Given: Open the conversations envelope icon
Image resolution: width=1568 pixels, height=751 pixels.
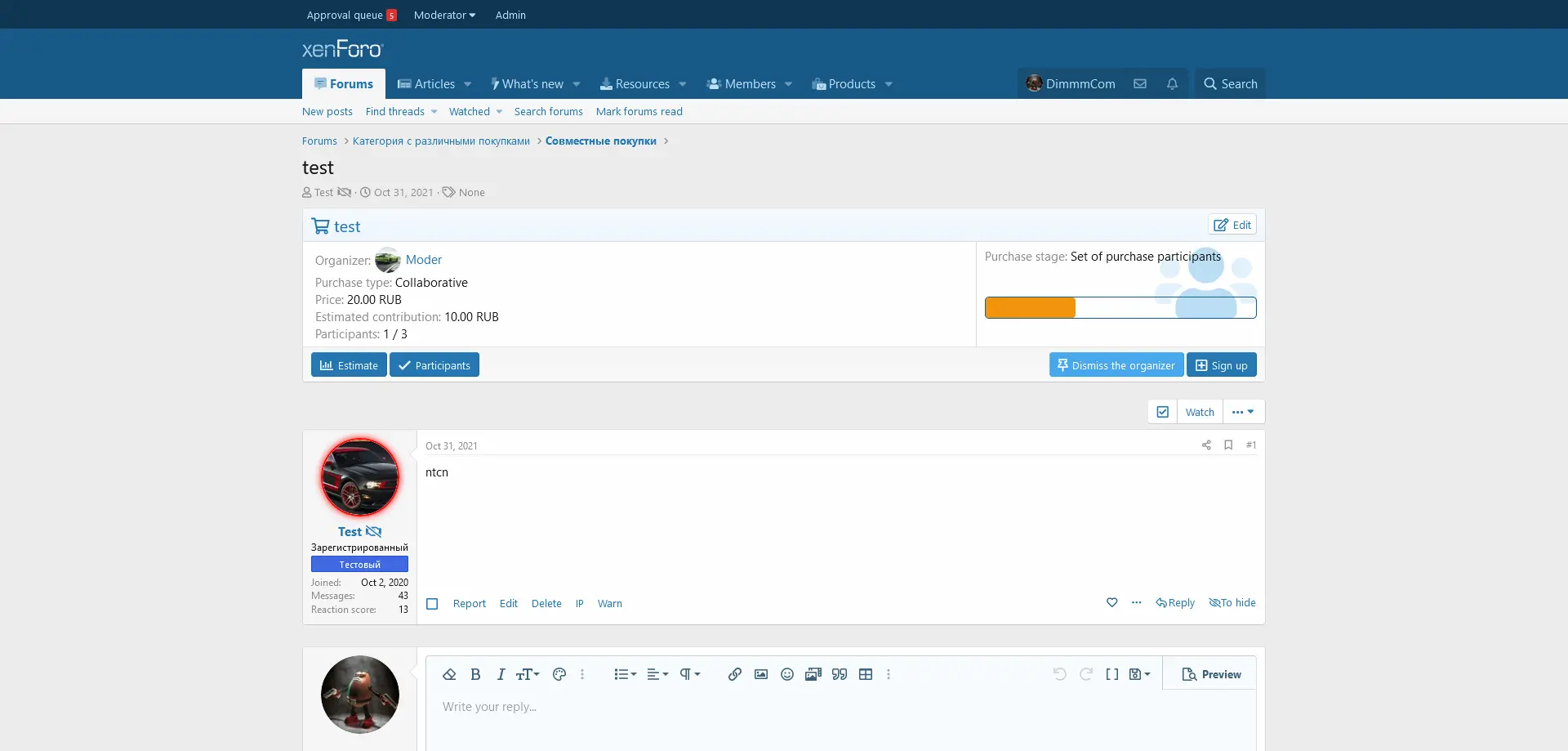Looking at the screenshot, I should [x=1140, y=84].
